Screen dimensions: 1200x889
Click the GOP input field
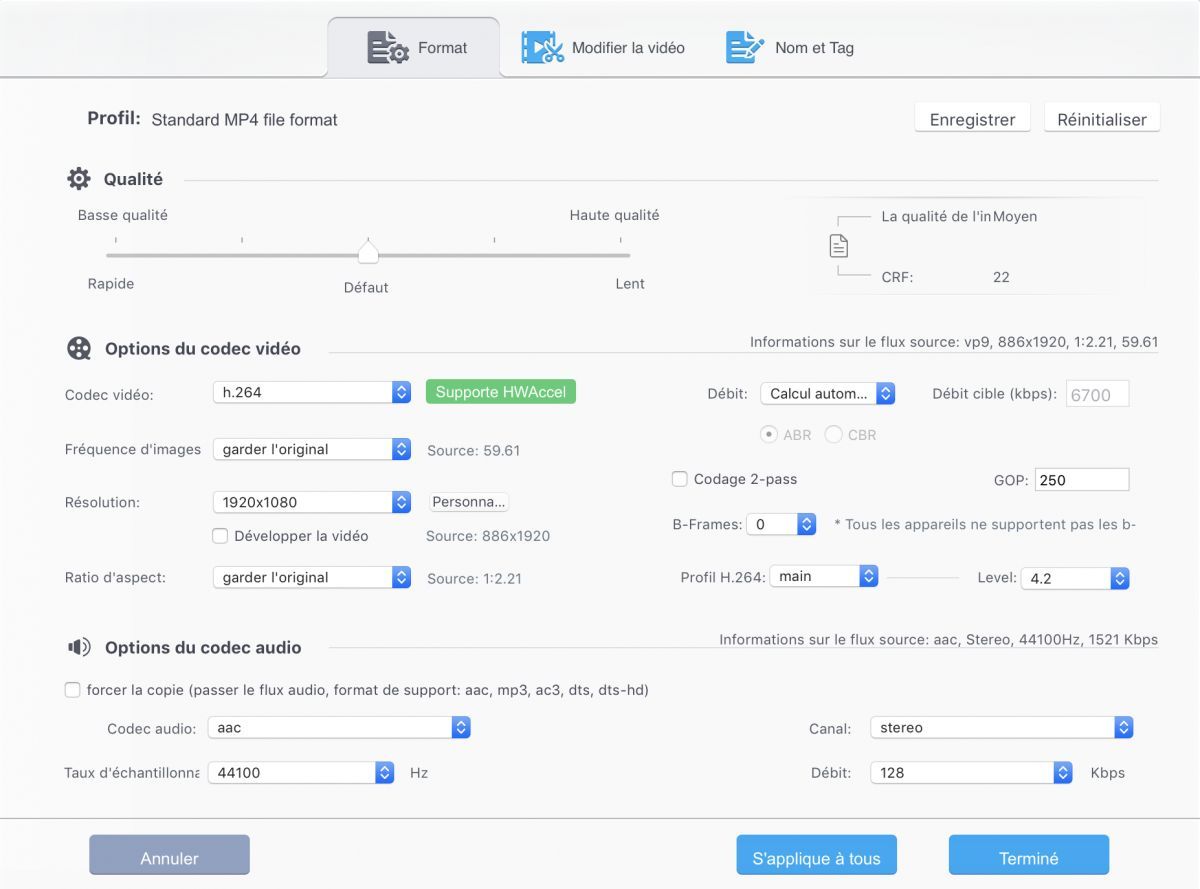[x=1081, y=480]
